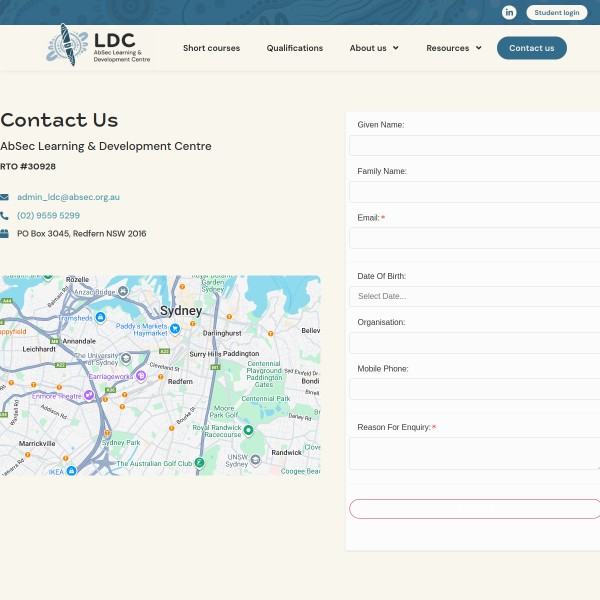This screenshot has height=600, width=600.
Task: Call the (02) 9559 5299 phone link
Action: [48, 215]
